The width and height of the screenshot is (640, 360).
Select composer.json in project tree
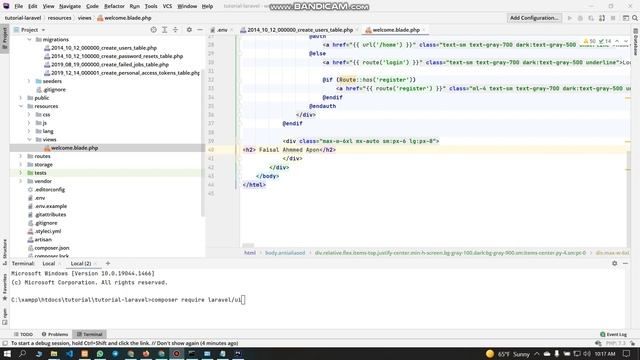tap(51, 248)
